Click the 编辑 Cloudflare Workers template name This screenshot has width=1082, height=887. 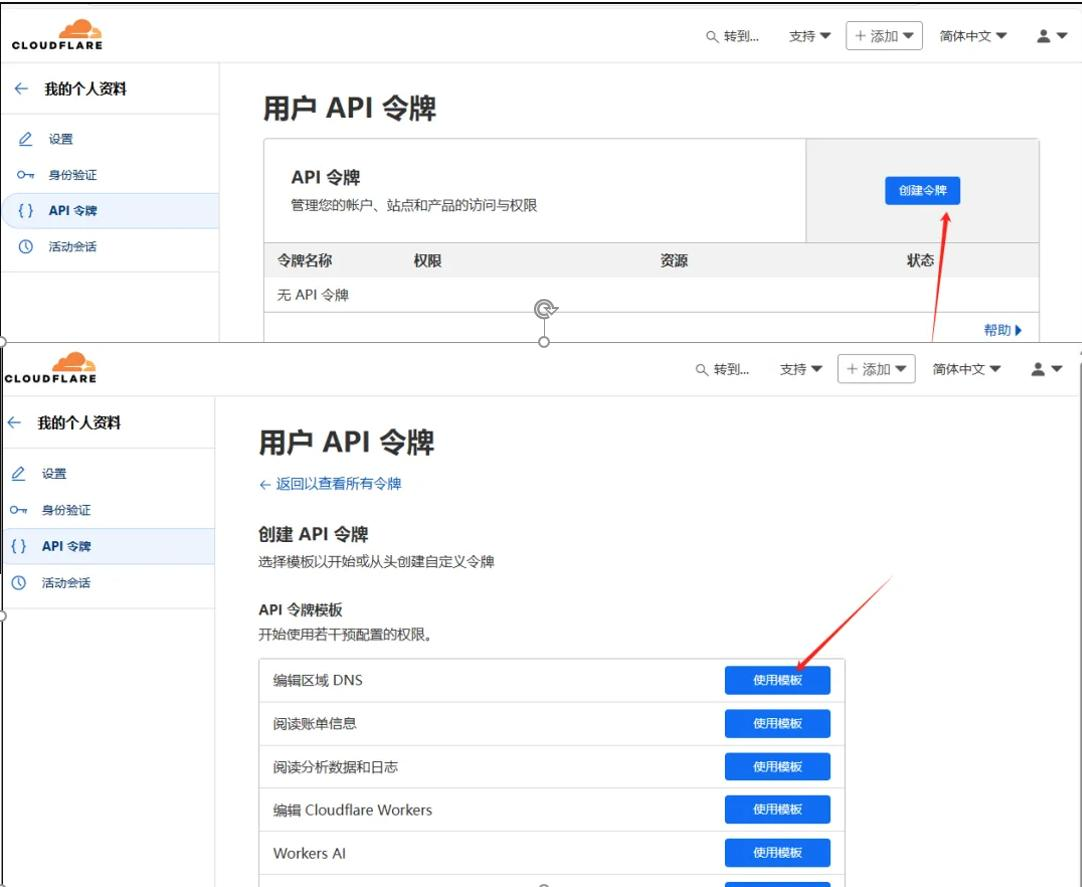pos(353,810)
